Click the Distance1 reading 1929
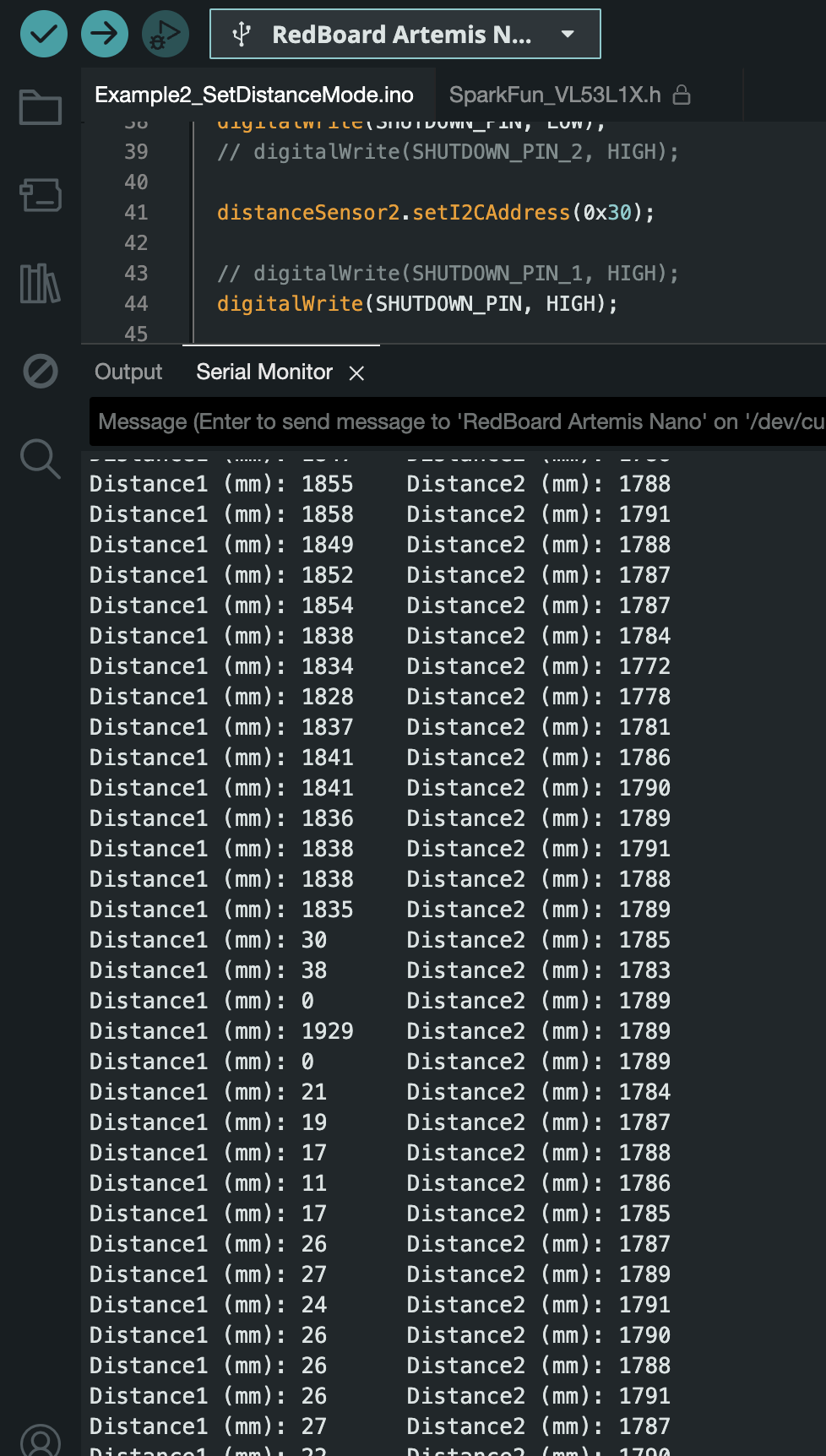This screenshot has height=1456, width=826. point(328,1031)
